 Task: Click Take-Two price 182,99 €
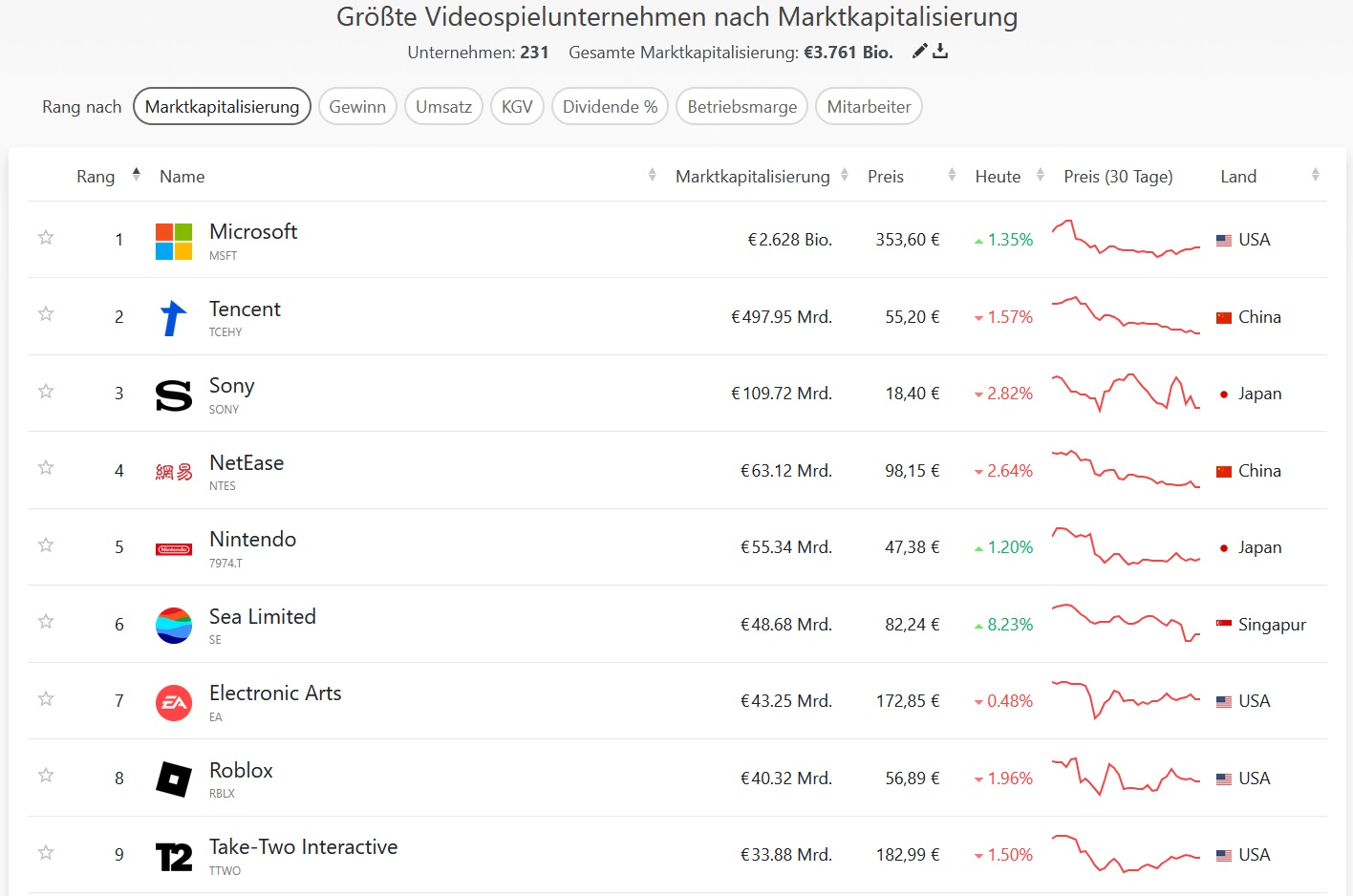(908, 855)
